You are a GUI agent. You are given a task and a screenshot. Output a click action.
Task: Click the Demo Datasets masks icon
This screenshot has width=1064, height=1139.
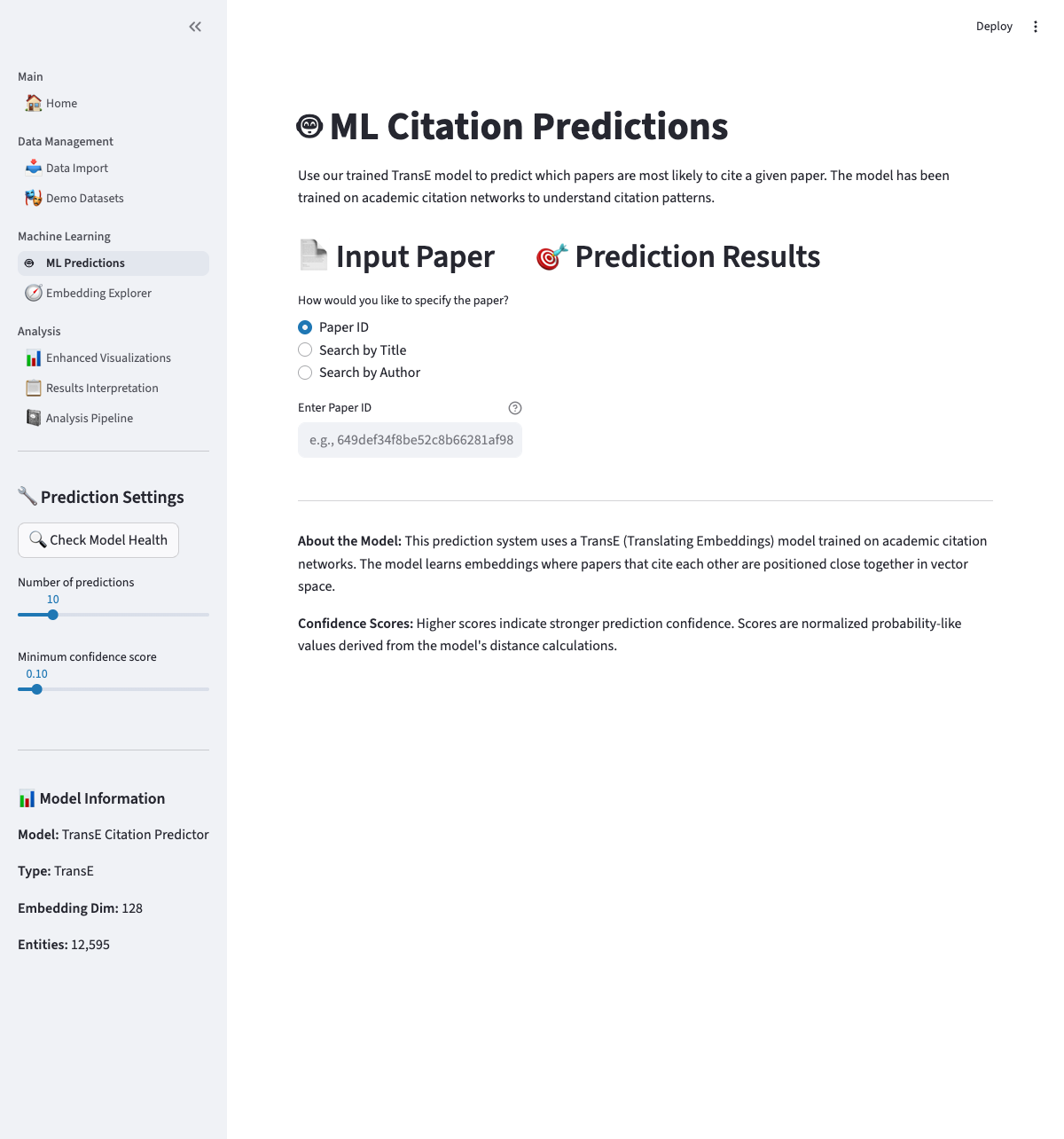pyautogui.click(x=34, y=198)
